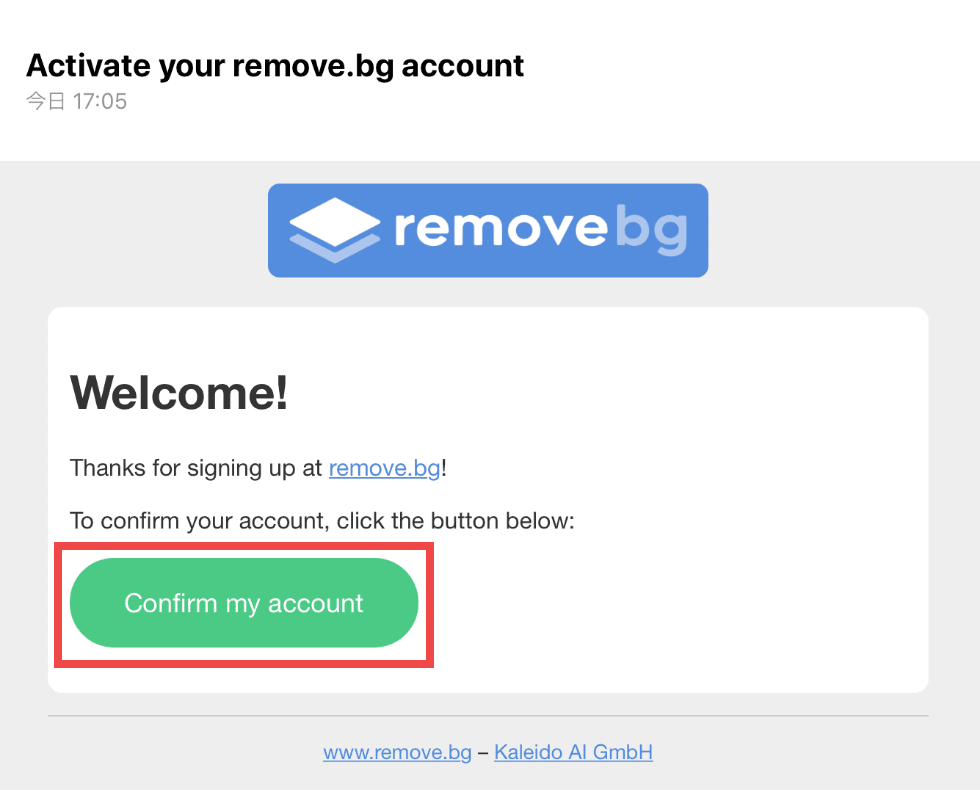
Task: Click the "Welcome!" heading
Action: point(179,393)
